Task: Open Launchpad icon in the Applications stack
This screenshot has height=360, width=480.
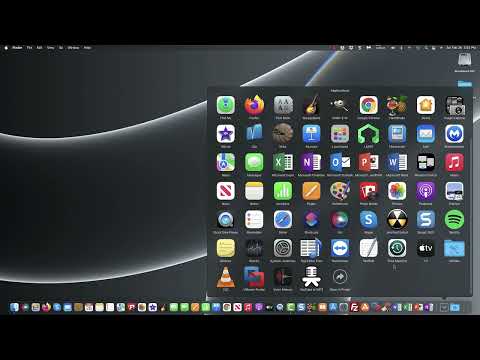Action: (340, 134)
